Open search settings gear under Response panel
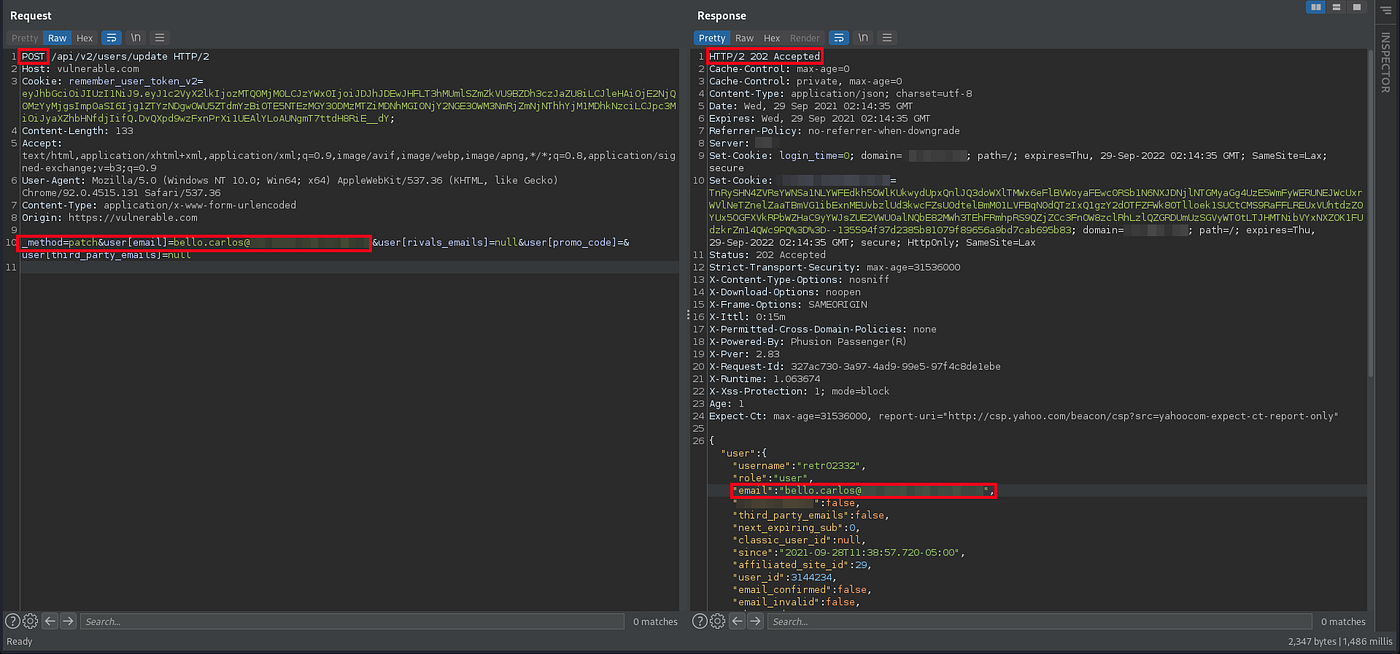Screen dimensions: 1400x654 [716, 621]
